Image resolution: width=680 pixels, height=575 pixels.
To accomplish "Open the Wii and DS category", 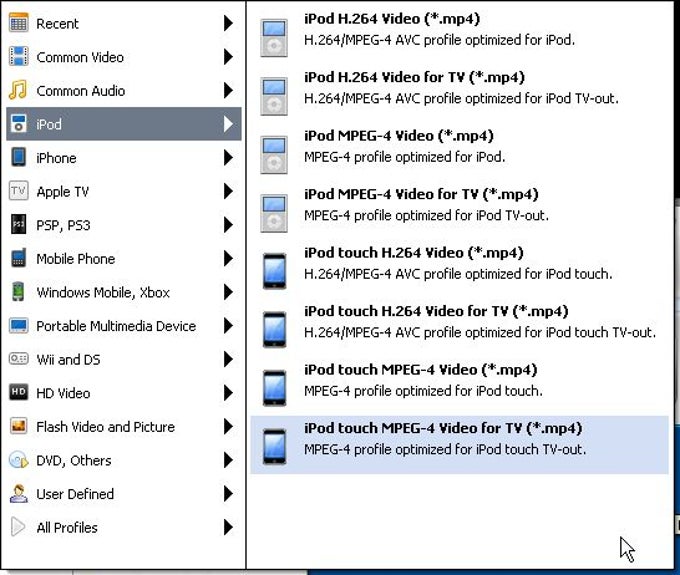I will click(x=124, y=359).
